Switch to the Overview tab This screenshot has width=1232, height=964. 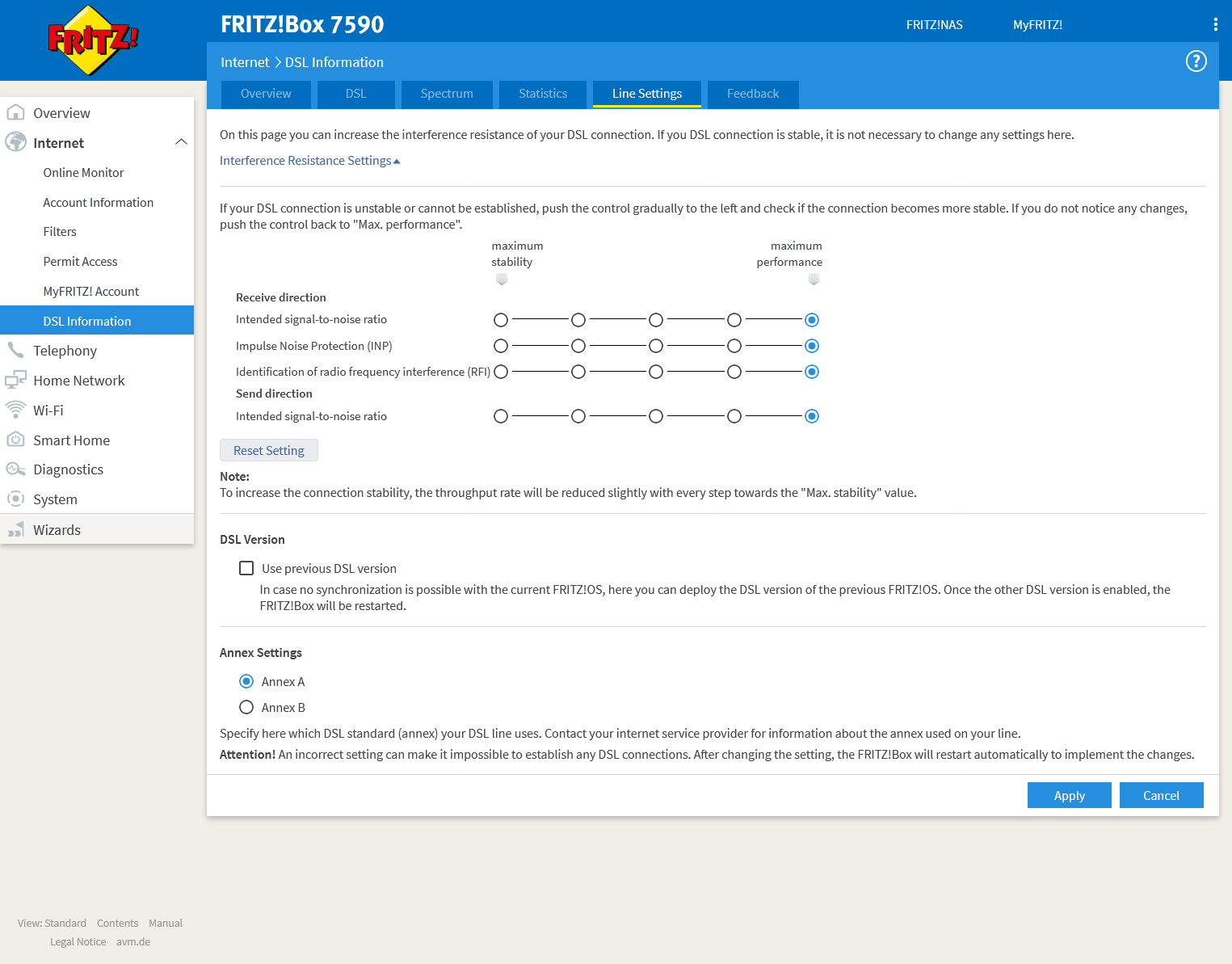266,94
